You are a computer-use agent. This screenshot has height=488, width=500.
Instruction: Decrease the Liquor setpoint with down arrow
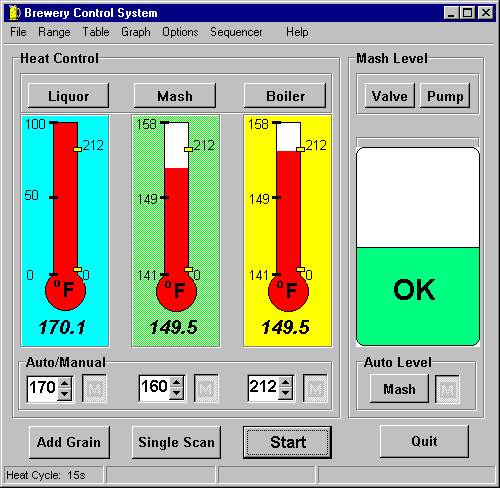pyautogui.click(x=64, y=394)
